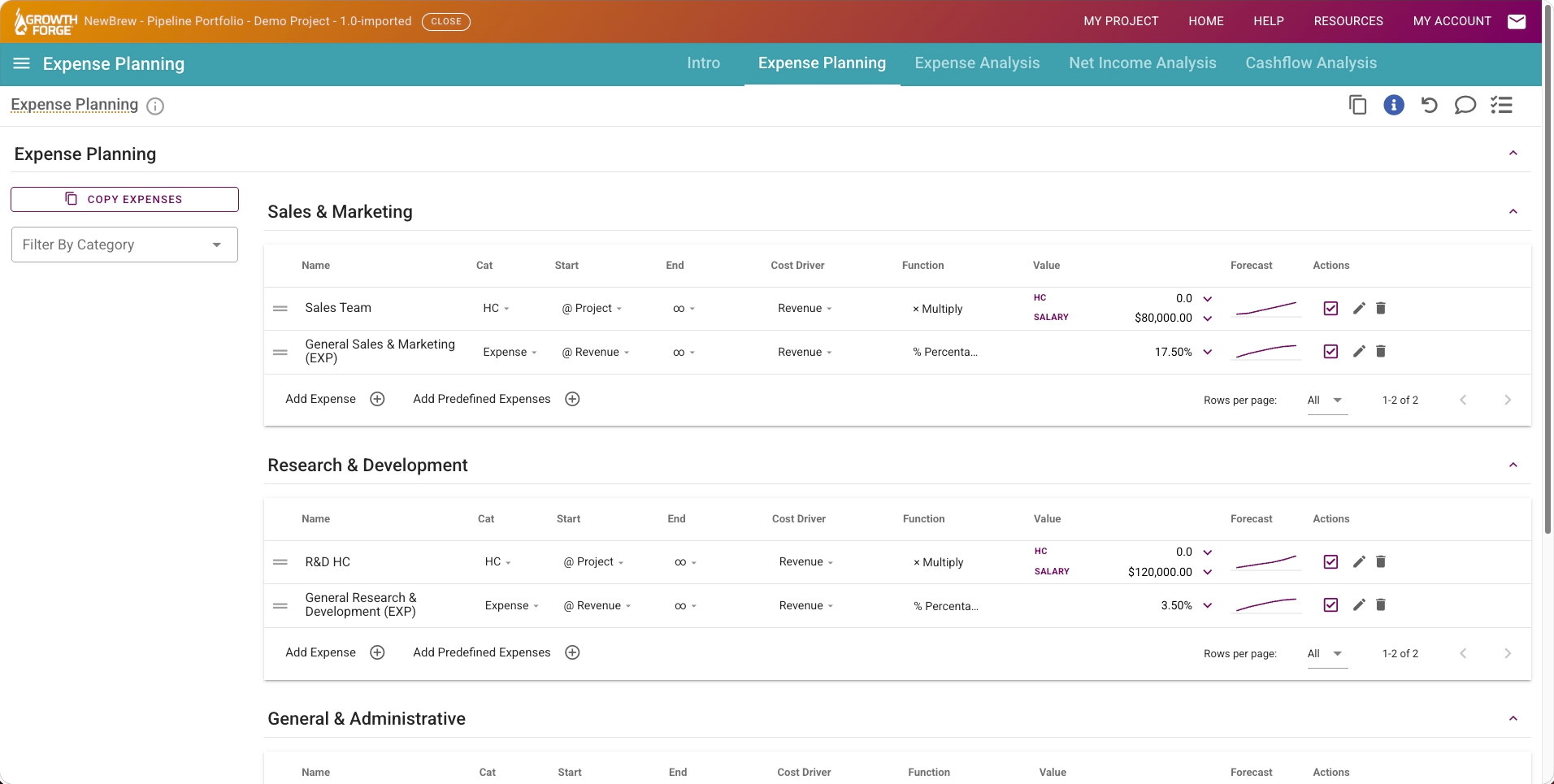Image resolution: width=1554 pixels, height=784 pixels.
Task: Collapse the Sales & Marketing section
Action: pos(1513,212)
